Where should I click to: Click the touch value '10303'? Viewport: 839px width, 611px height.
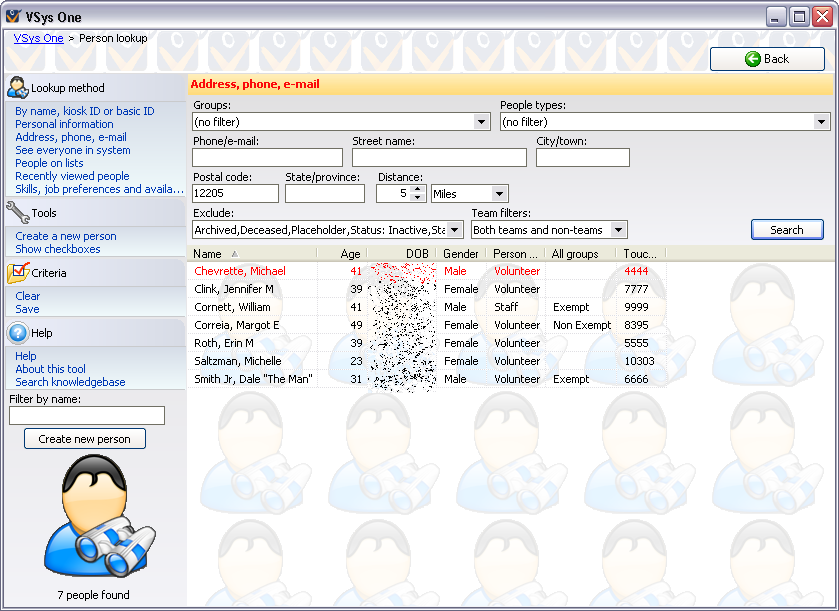tap(639, 361)
